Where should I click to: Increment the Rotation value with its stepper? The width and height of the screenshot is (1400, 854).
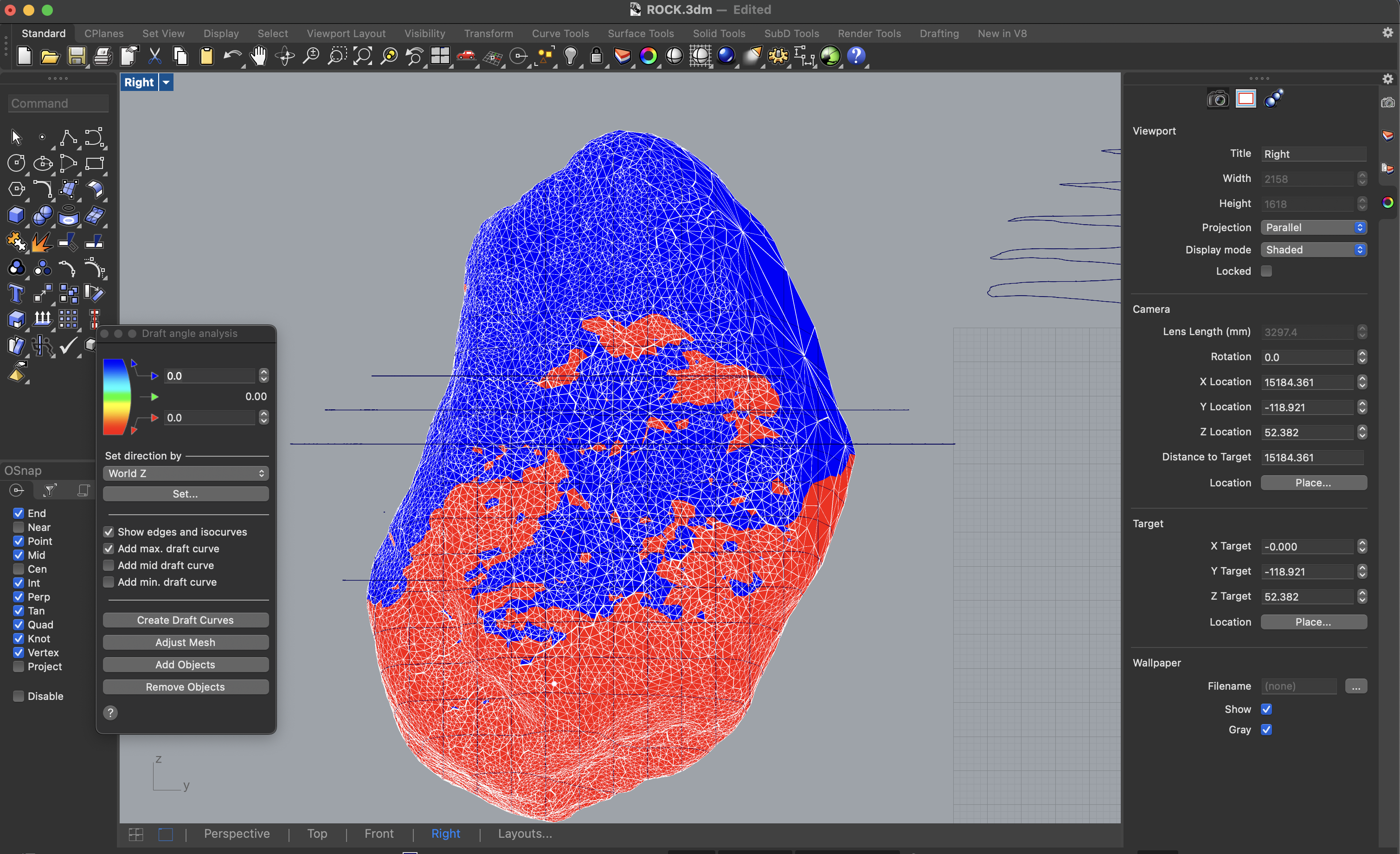[x=1362, y=354]
